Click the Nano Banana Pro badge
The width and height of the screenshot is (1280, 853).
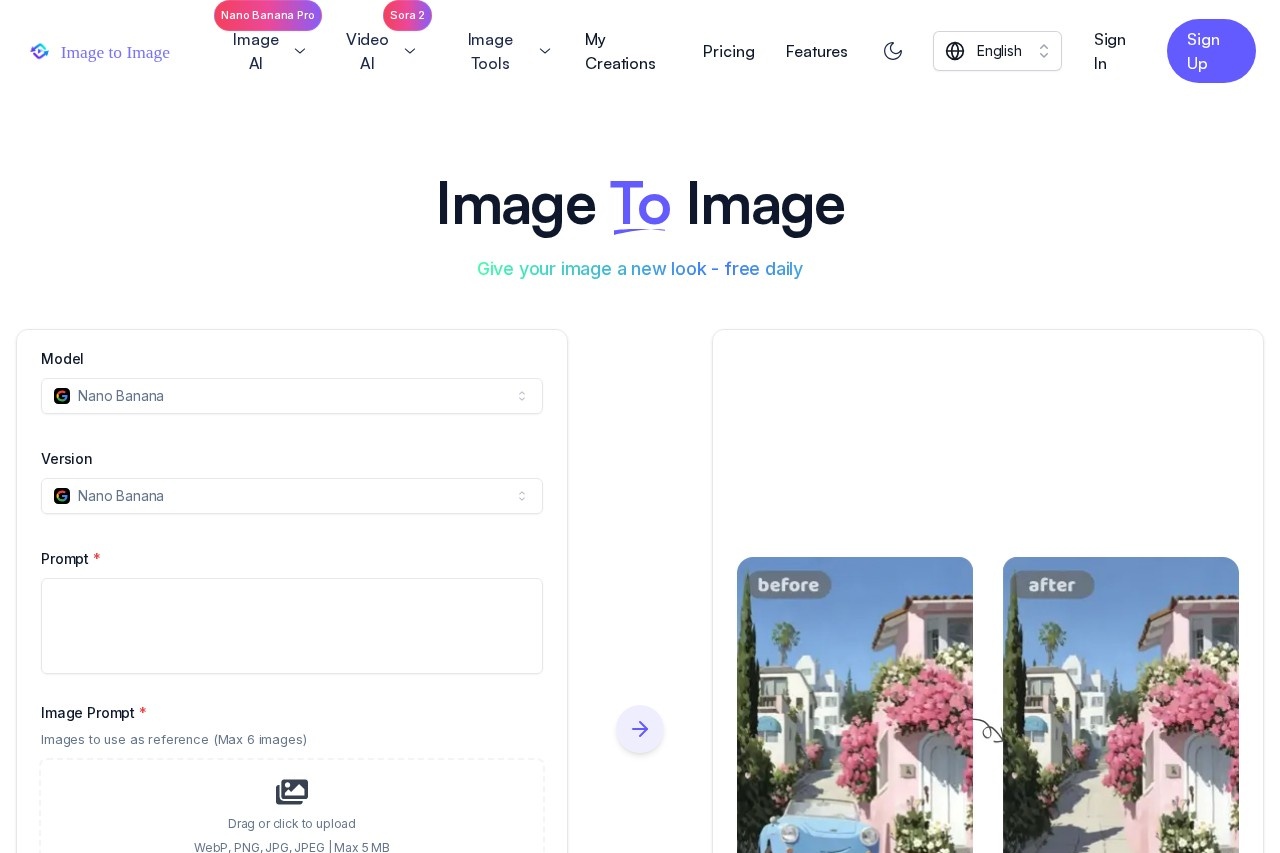point(267,15)
